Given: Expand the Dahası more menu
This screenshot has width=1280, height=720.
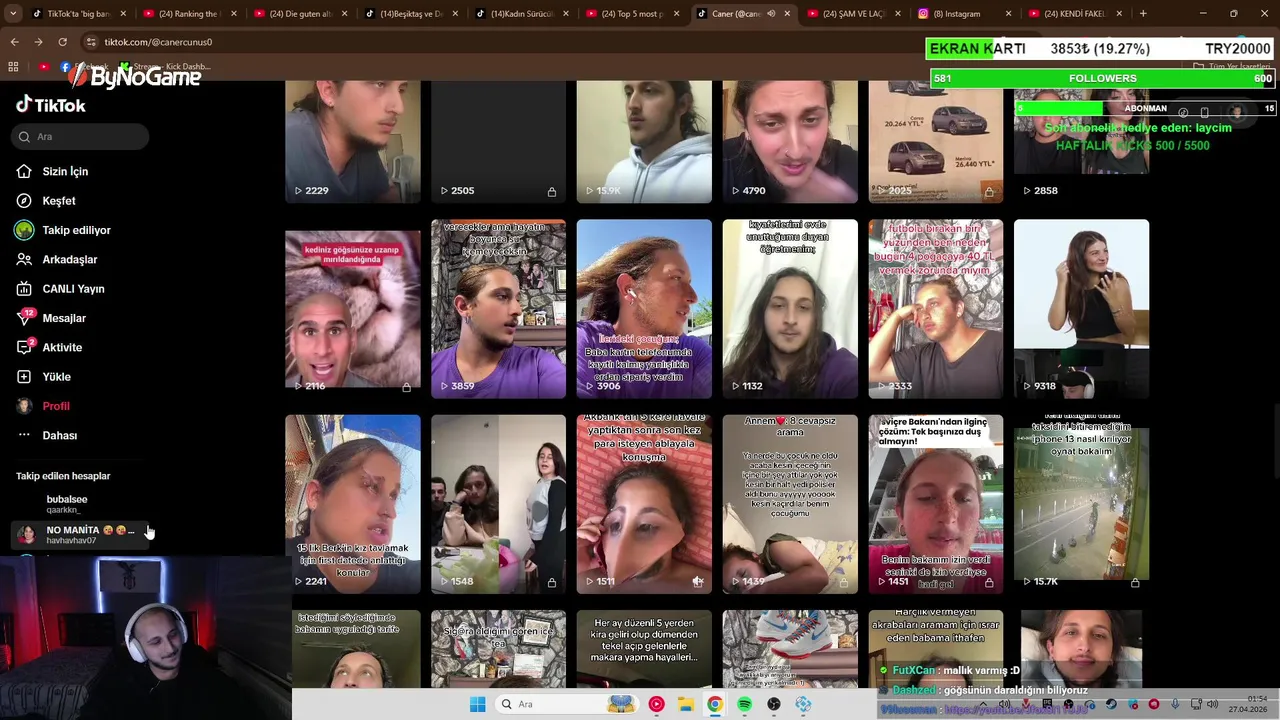Looking at the screenshot, I should (47, 436).
